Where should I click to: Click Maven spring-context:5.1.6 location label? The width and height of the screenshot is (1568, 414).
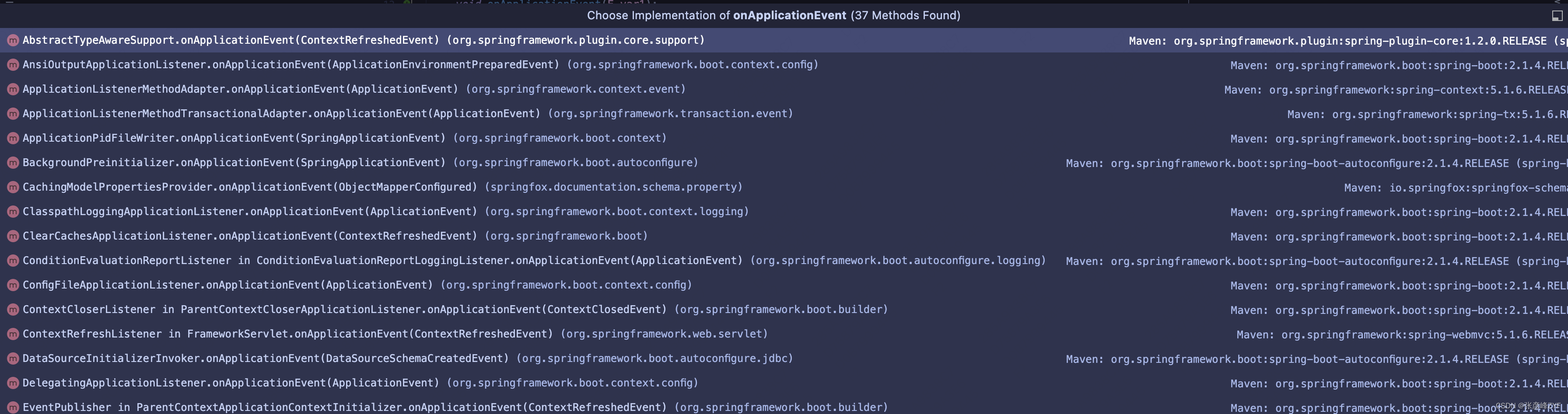[x=1396, y=90]
